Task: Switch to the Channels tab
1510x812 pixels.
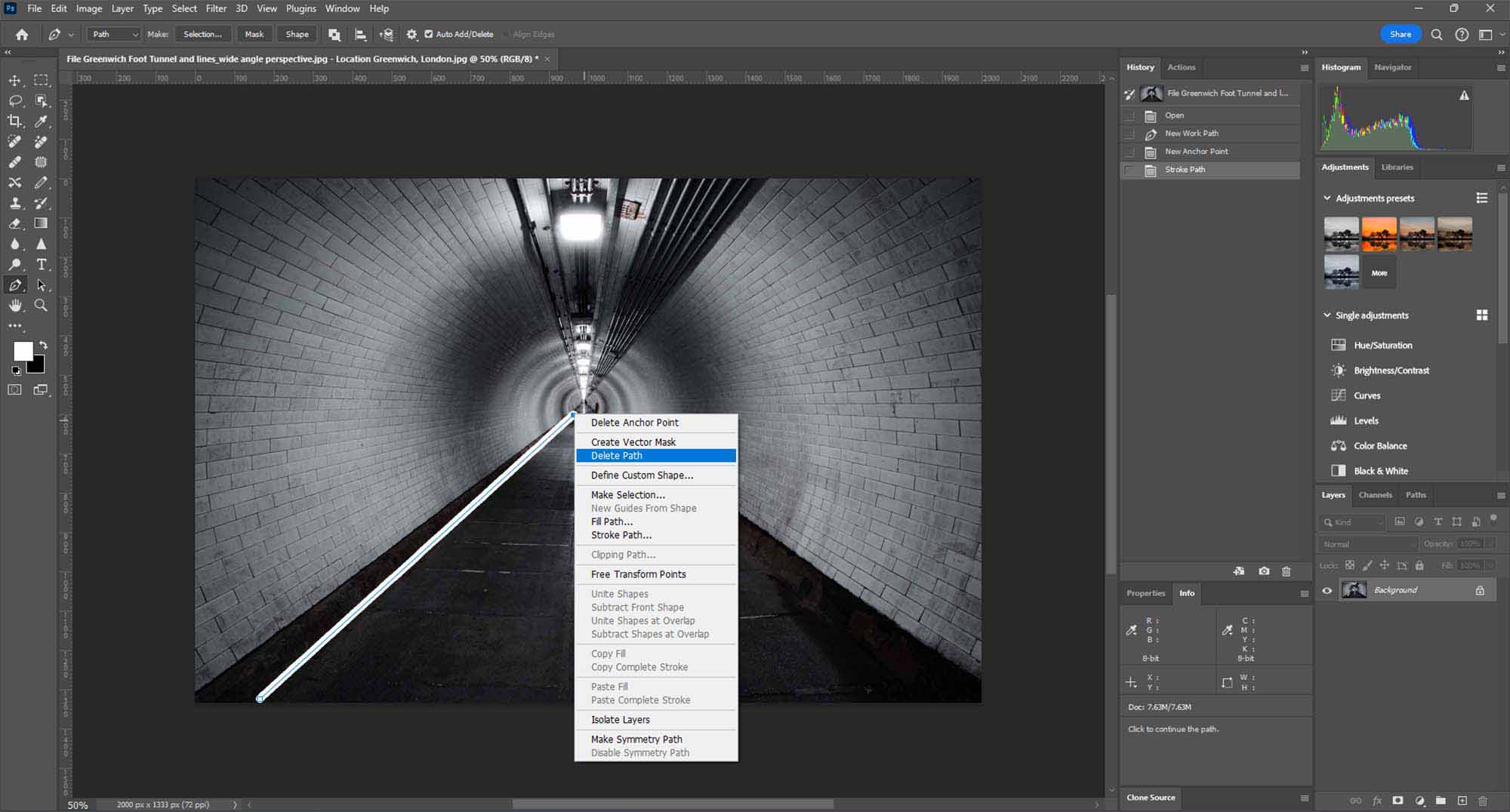Action: (1375, 495)
